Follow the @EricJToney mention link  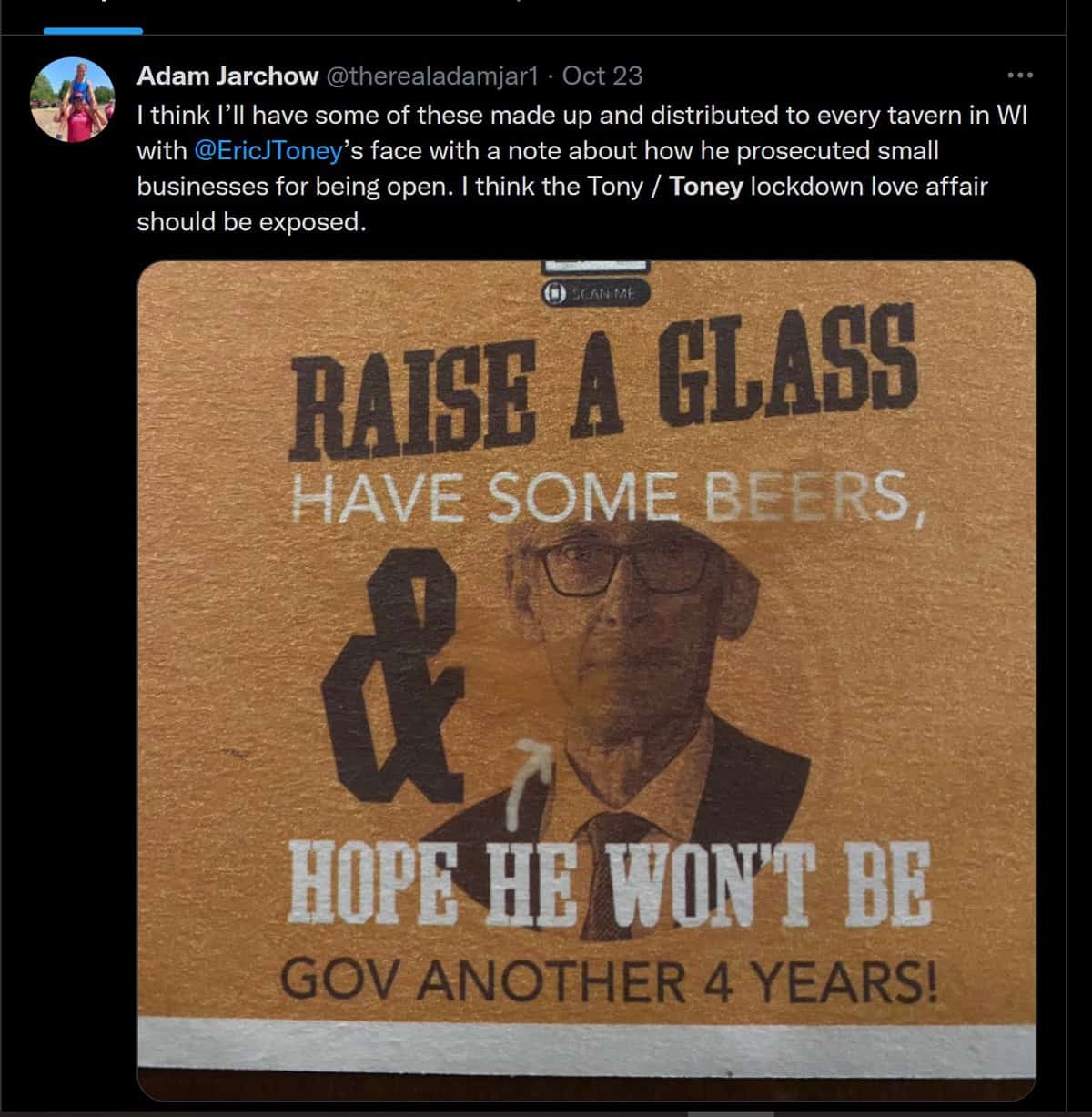tap(268, 150)
